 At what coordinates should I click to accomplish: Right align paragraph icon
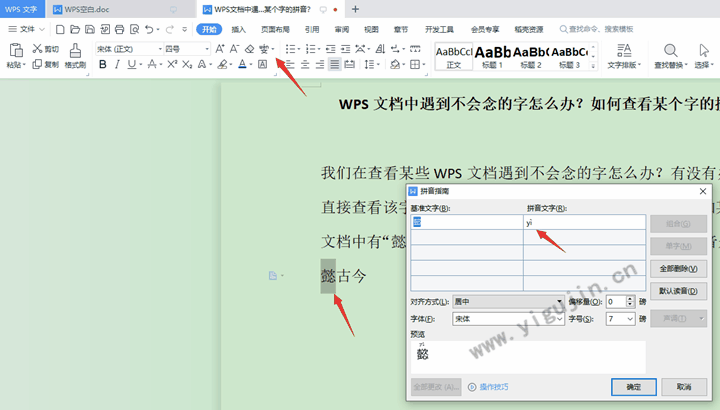(320, 65)
